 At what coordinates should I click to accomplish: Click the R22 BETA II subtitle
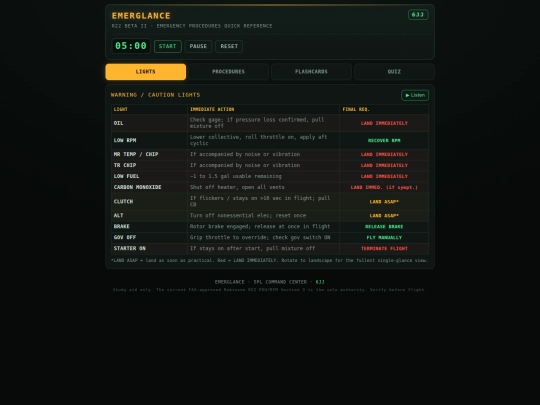point(192,26)
